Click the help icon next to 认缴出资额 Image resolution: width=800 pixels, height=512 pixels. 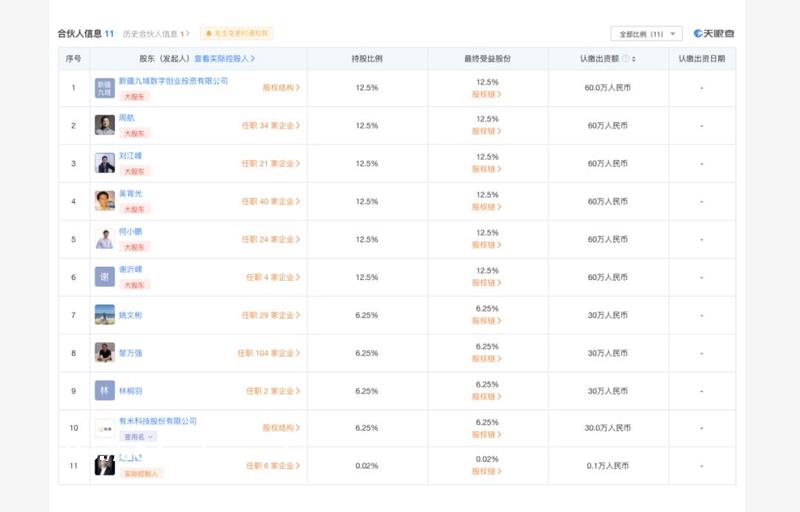click(625, 59)
